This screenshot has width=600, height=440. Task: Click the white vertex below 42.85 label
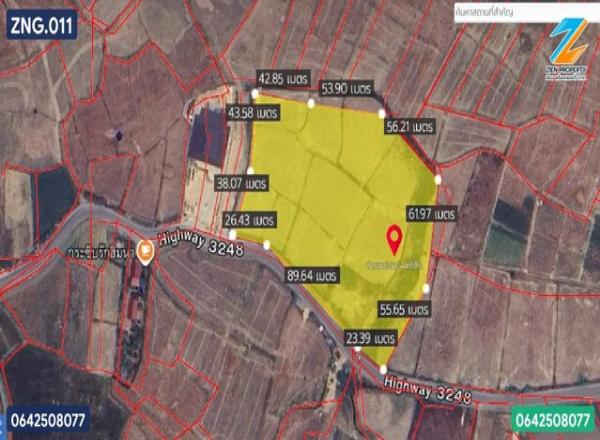pyautogui.click(x=255, y=93)
